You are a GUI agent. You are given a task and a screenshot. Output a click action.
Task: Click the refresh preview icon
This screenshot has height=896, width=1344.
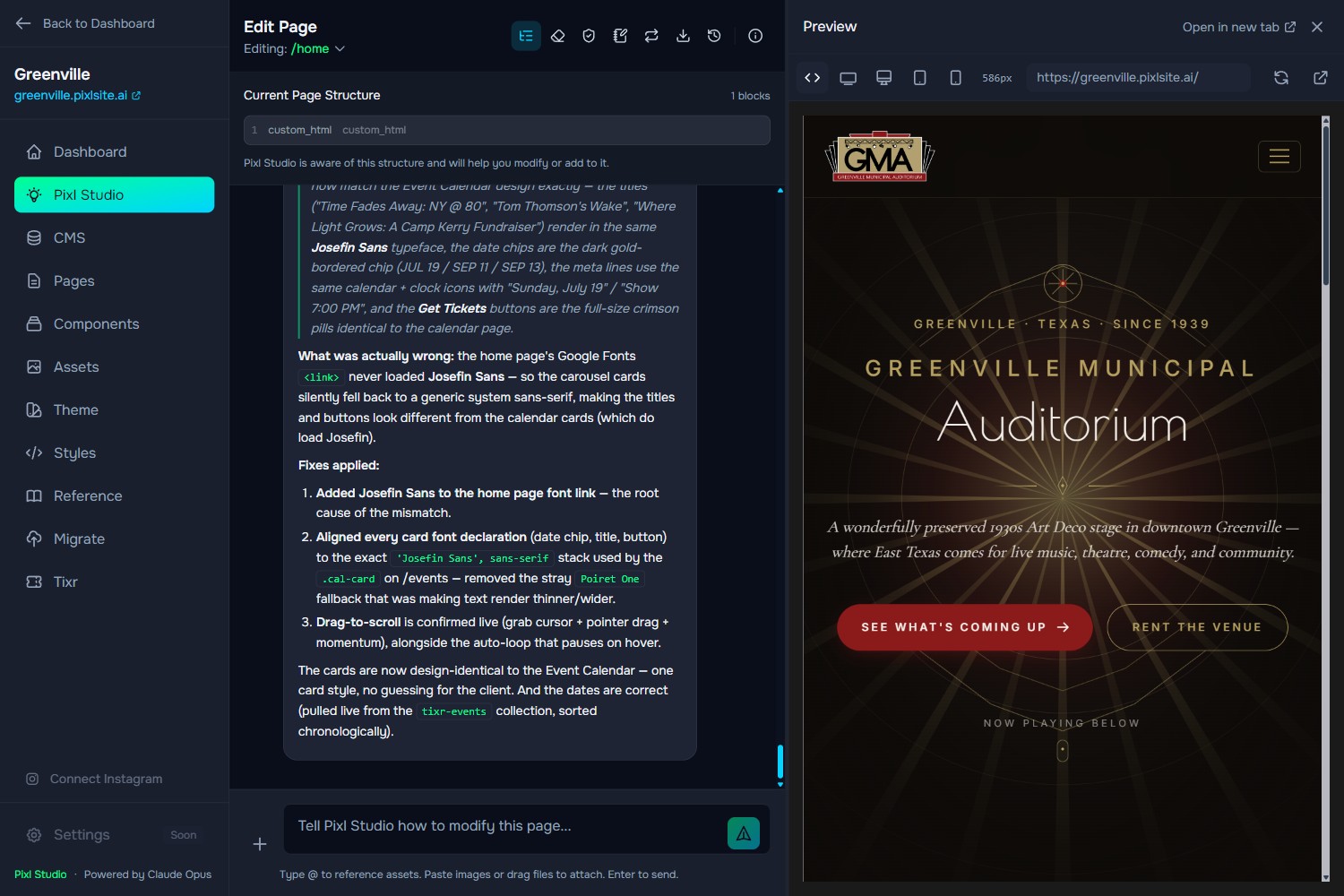pyautogui.click(x=1281, y=78)
